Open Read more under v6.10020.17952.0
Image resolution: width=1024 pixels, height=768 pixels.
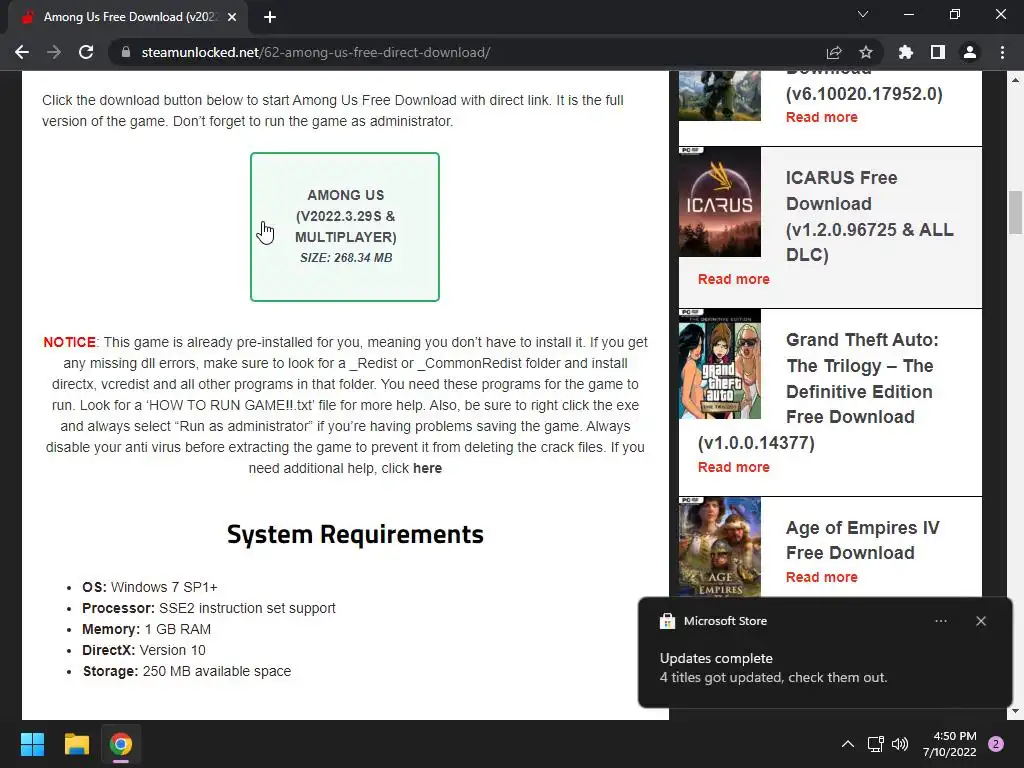click(822, 117)
